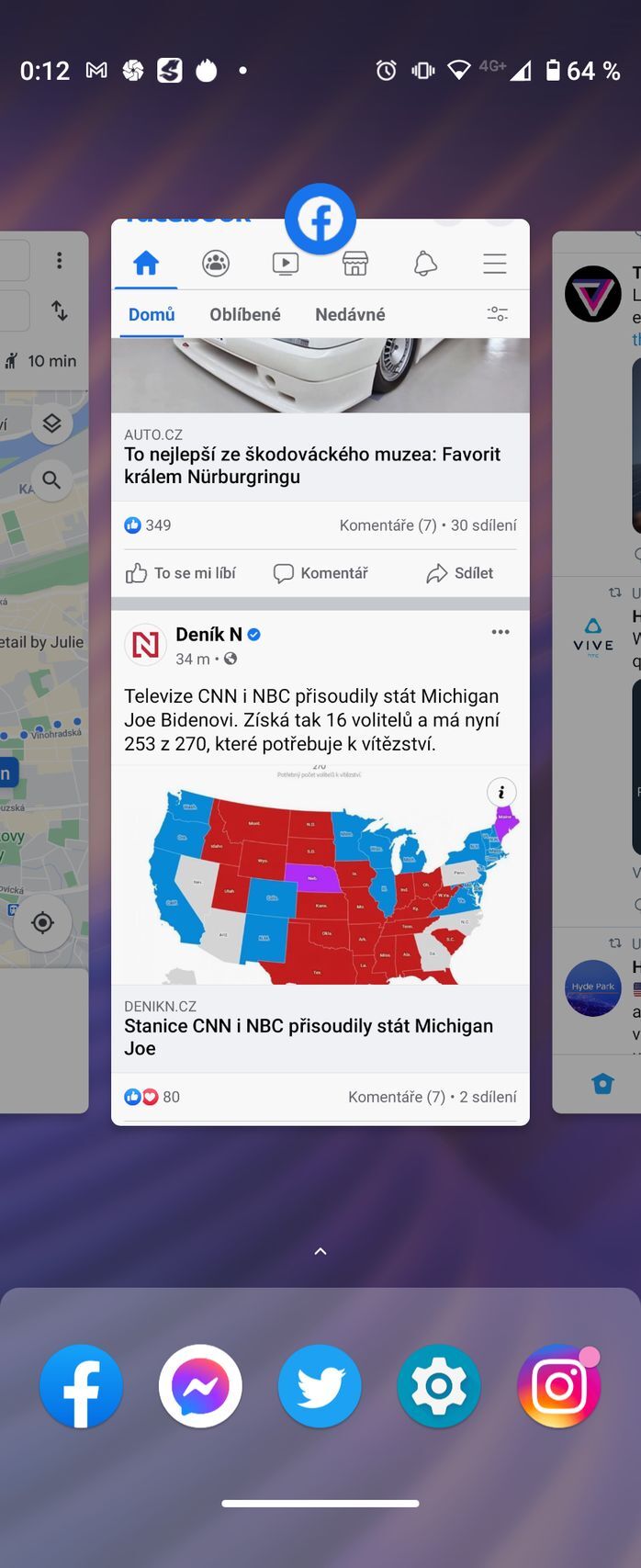The width and height of the screenshot is (641, 1568).
Task: Switch to the Nedávné tab
Action: 350,314
